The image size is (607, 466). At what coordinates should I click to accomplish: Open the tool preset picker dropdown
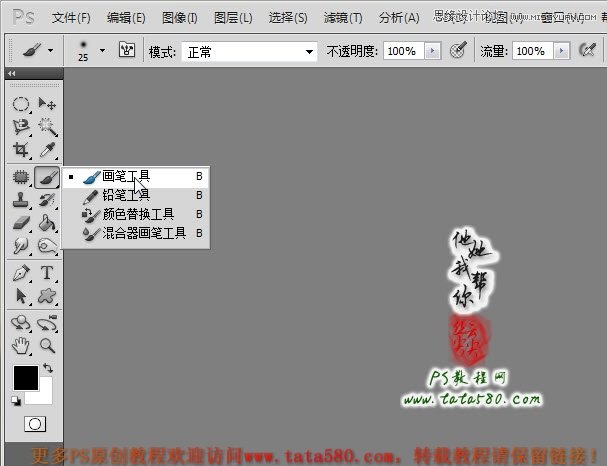click(51, 50)
